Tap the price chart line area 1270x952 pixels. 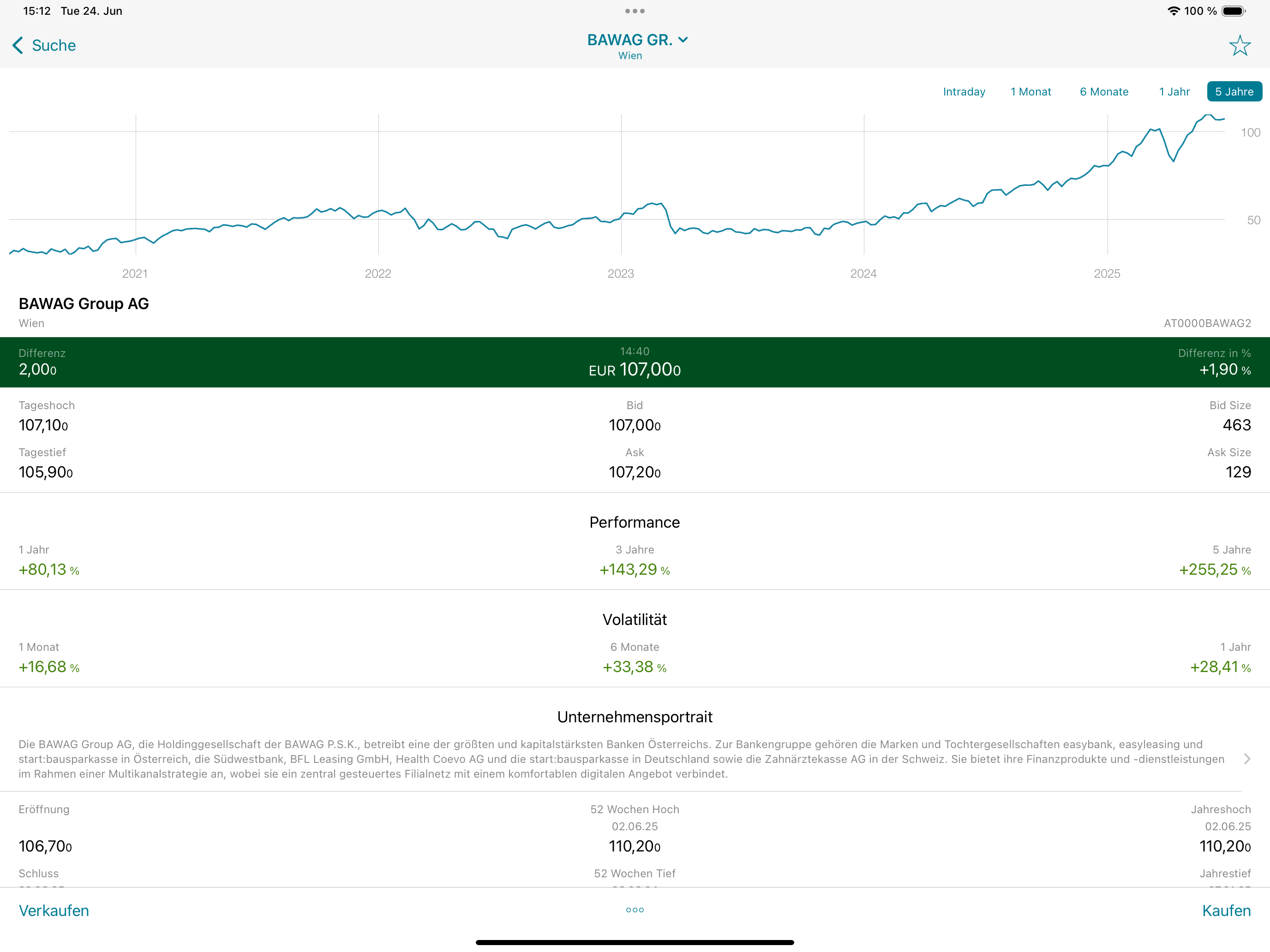[x=617, y=184]
